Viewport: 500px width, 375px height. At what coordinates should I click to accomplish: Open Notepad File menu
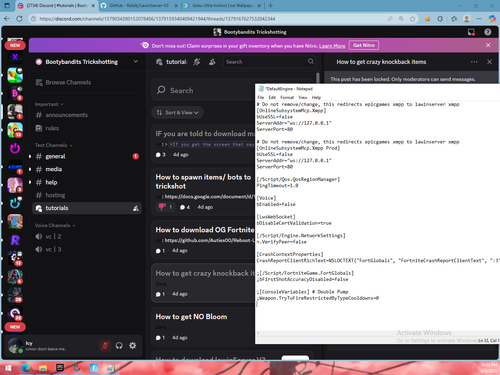[261, 97]
